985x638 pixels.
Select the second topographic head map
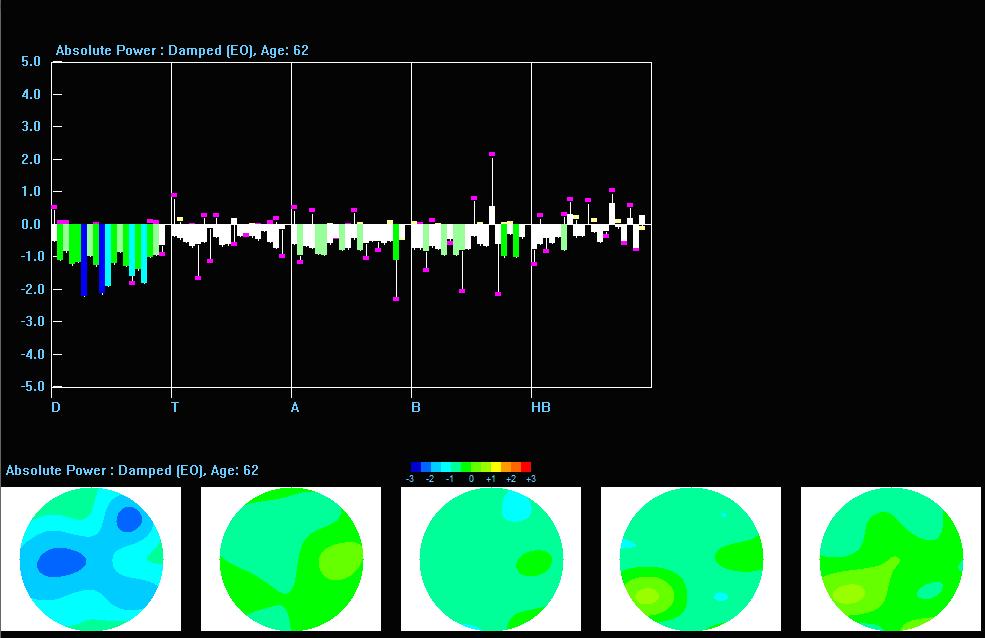[291, 559]
